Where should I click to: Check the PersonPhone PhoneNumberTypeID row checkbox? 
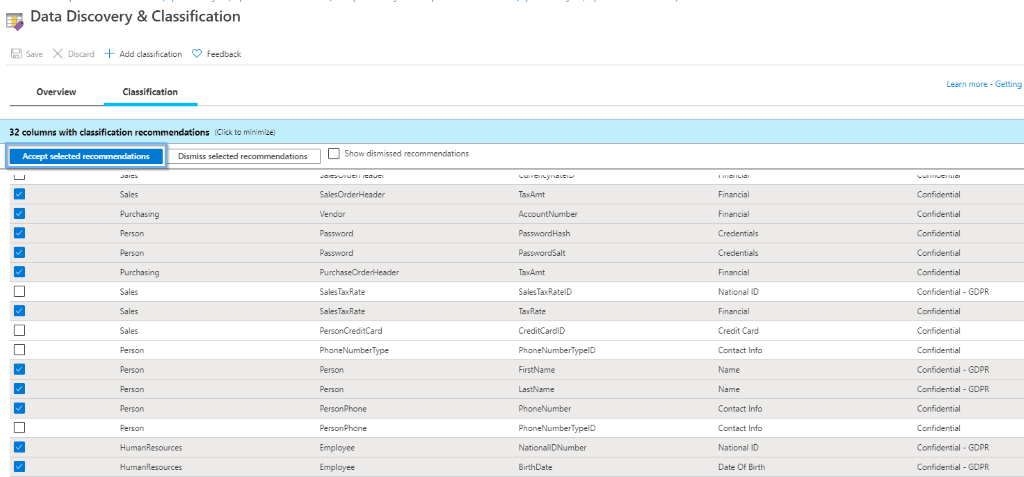tap(20, 428)
